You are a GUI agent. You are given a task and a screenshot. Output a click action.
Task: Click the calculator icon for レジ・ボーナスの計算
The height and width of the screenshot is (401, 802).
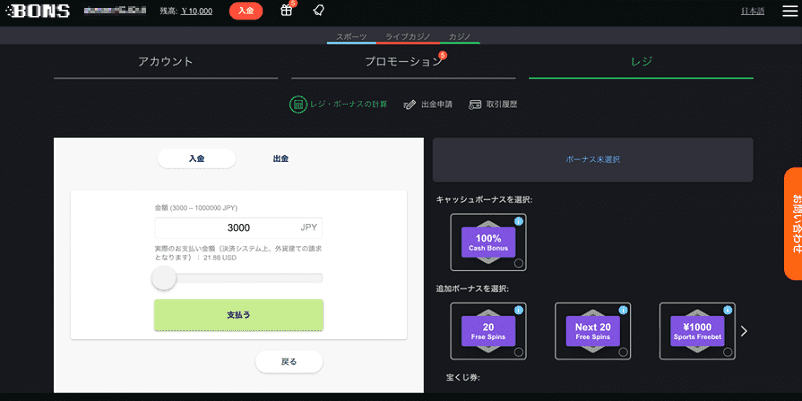point(297,104)
